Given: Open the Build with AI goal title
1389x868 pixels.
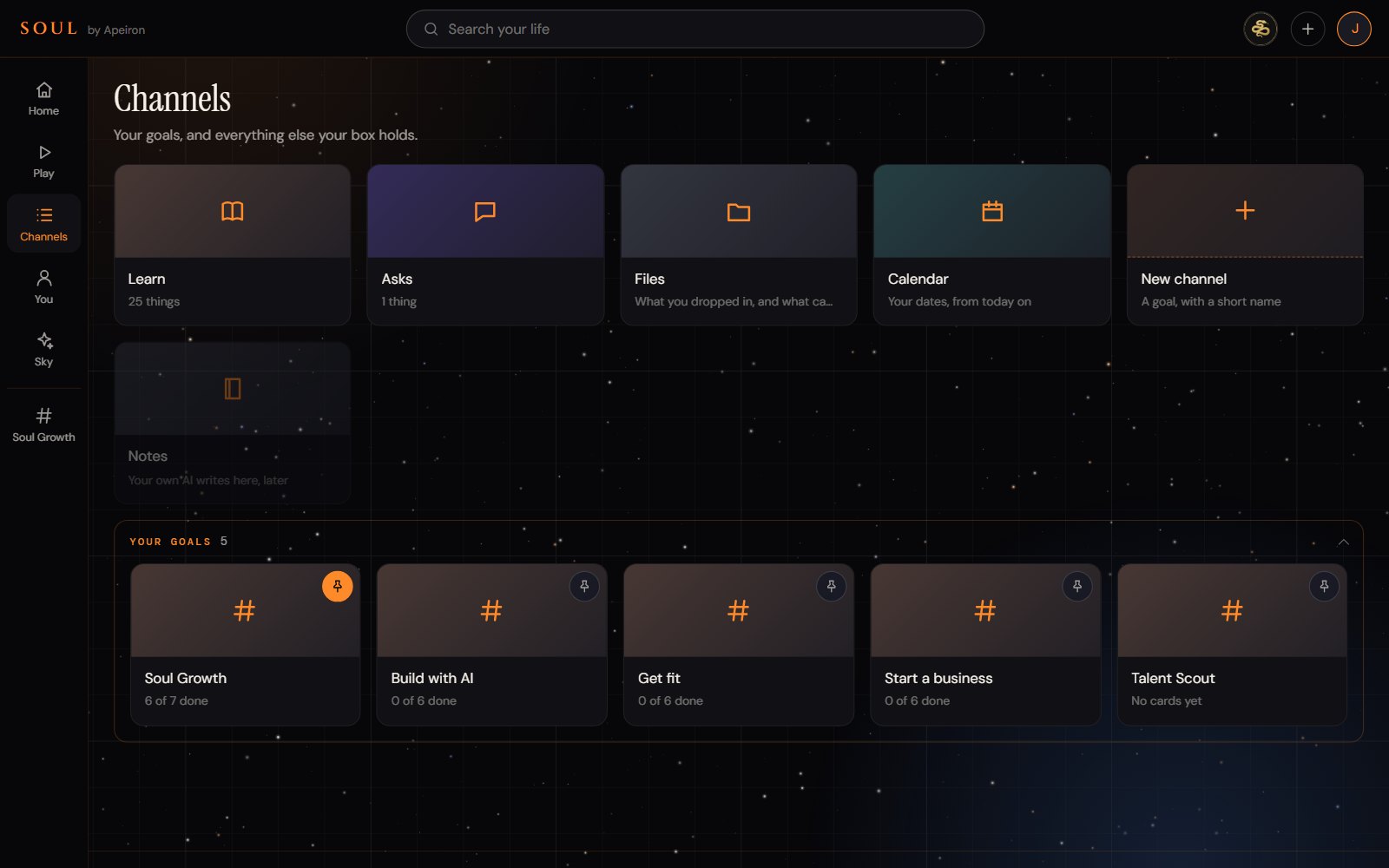Looking at the screenshot, I should (x=432, y=678).
